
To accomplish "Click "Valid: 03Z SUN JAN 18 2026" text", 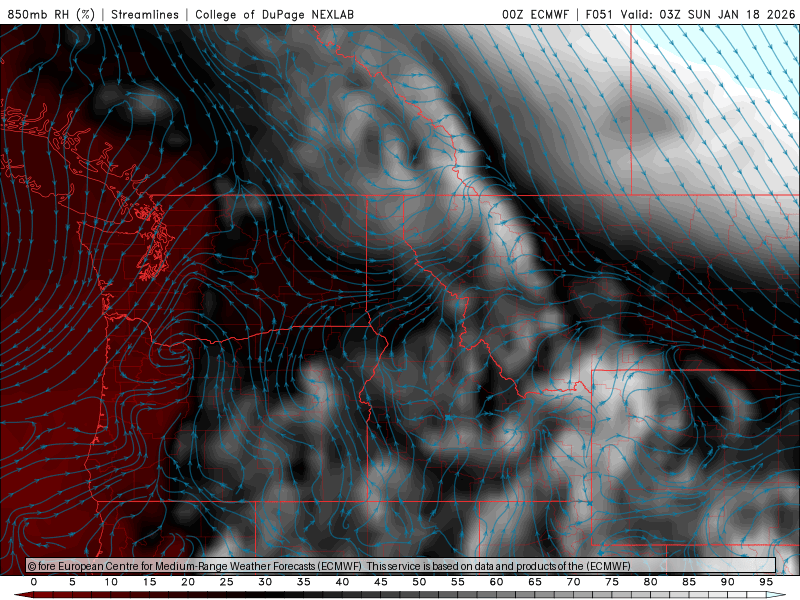I will [x=708, y=14].
